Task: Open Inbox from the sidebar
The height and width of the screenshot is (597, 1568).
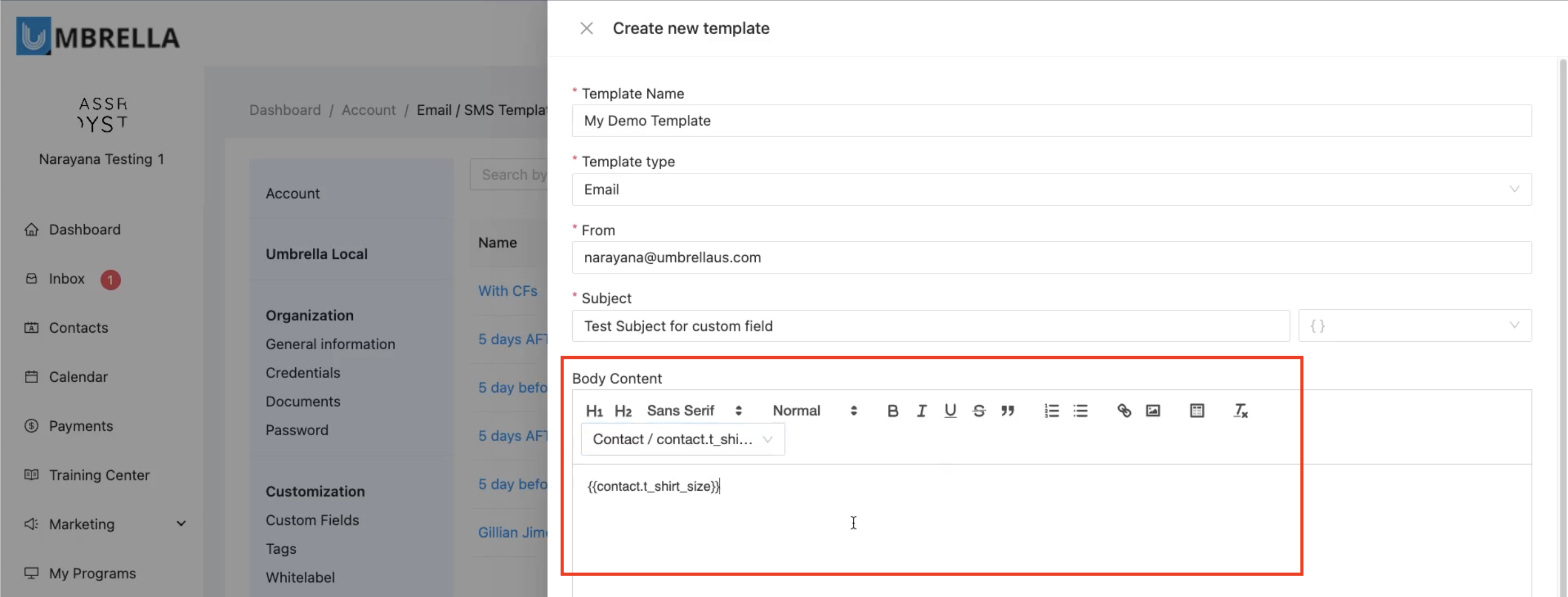Action: [66, 279]
